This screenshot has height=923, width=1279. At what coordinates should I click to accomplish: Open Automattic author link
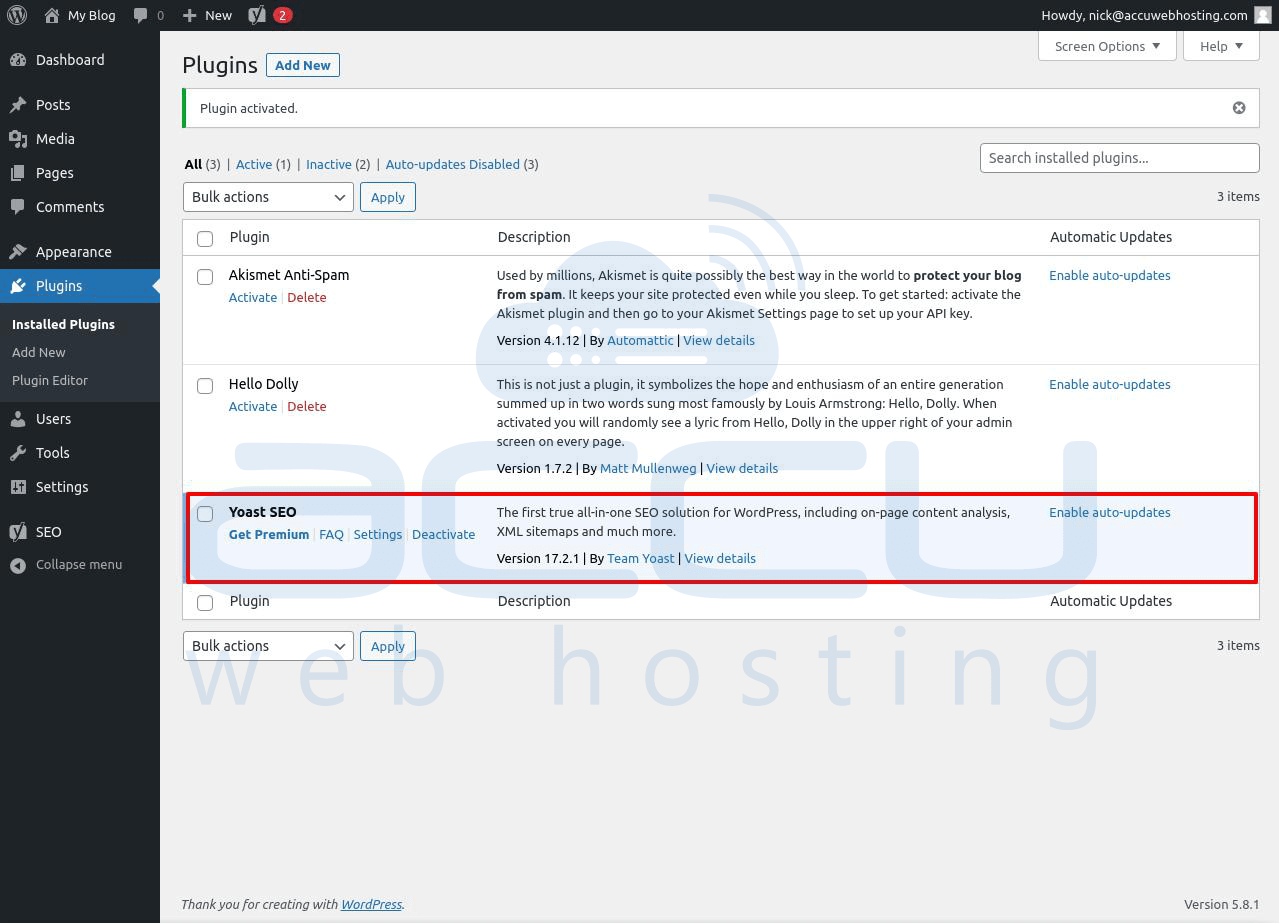click(x=640, y=340)
